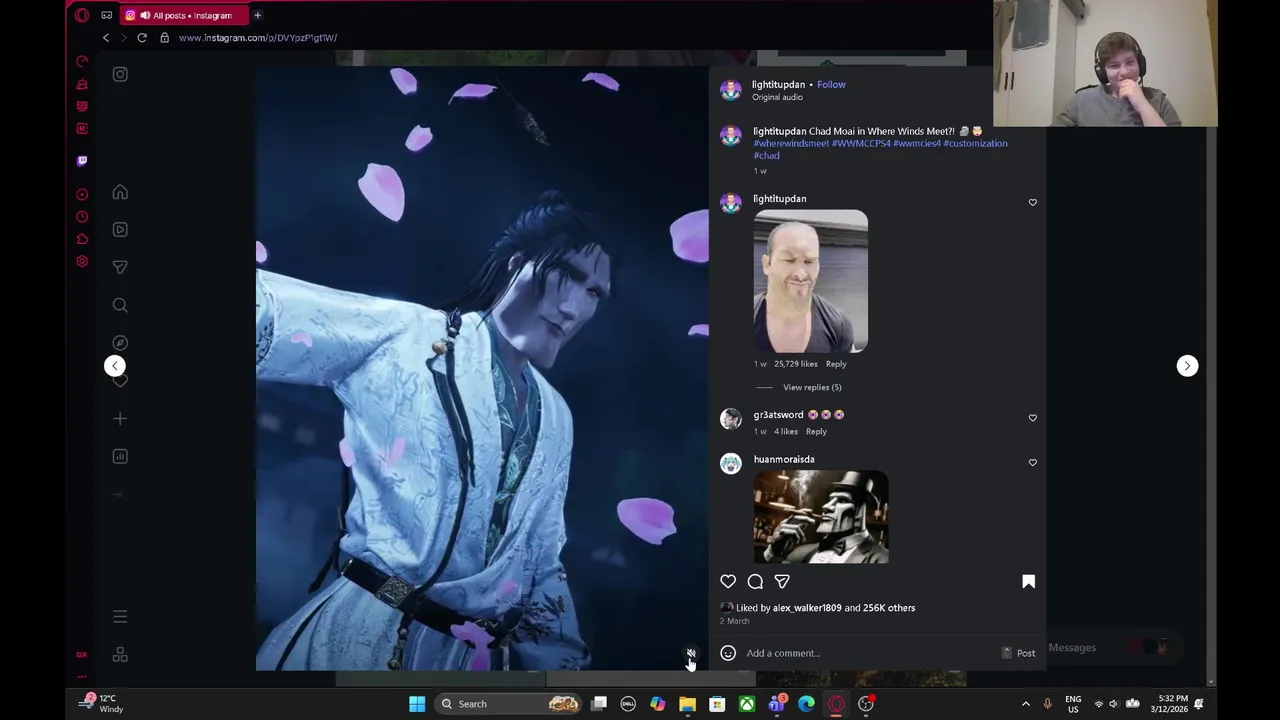This screenshot has width=1280, height=720.
Task: Open #wherewindsmeet hashtag
Action: pos(791,143)
